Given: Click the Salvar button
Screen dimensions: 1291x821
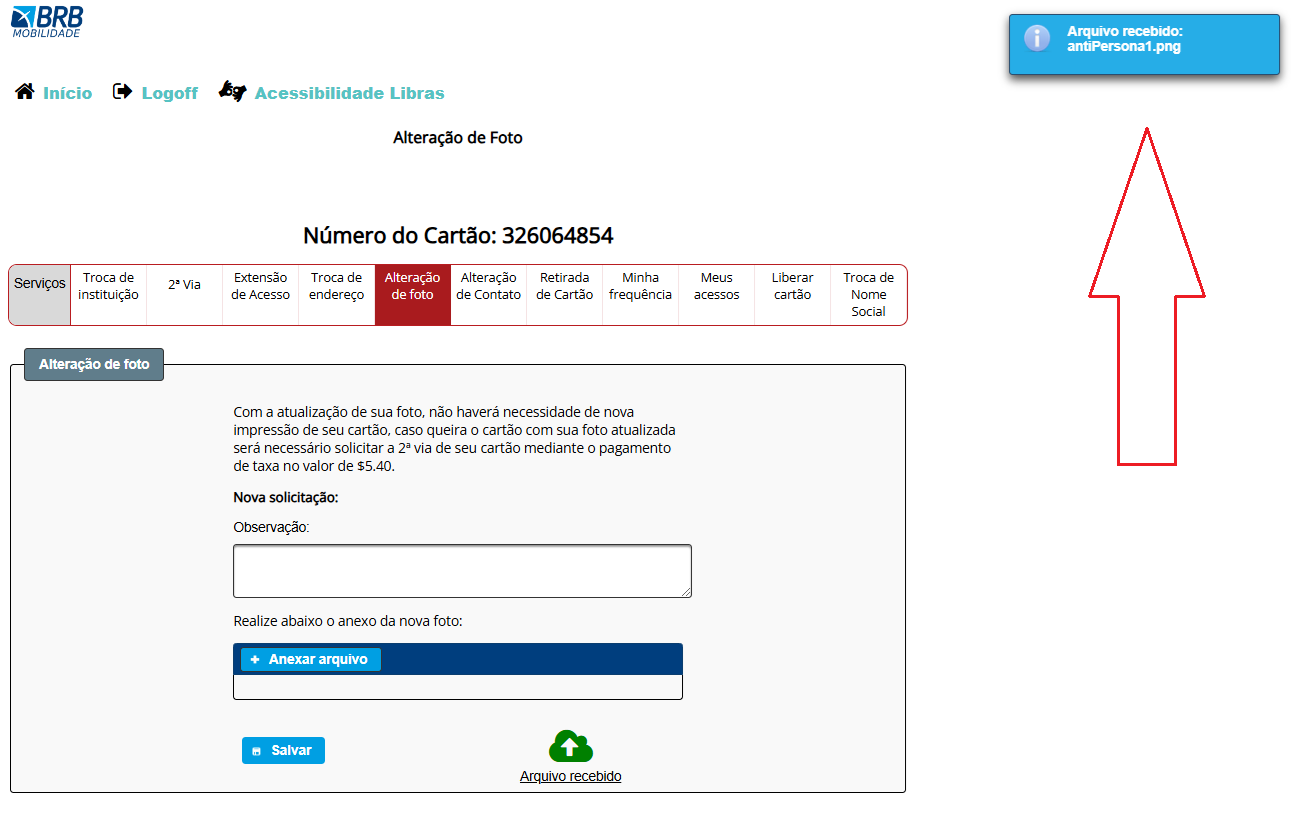Looking at the screenshot, I should (283, 751).
